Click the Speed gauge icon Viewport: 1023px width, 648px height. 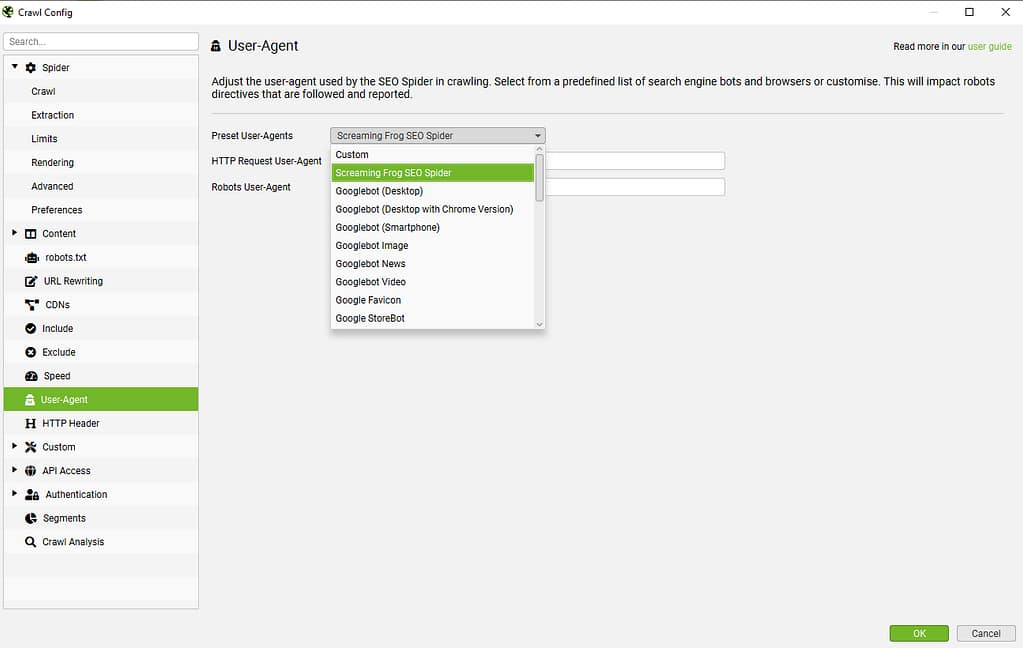coord(31,376)
